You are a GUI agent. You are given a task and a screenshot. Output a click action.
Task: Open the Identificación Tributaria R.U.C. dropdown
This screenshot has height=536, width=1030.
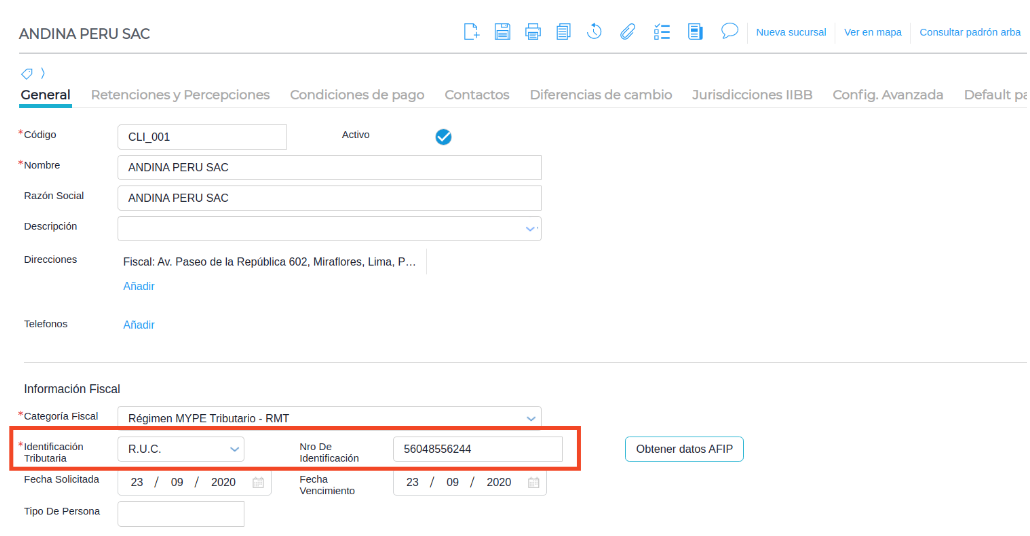pos(181,449)
